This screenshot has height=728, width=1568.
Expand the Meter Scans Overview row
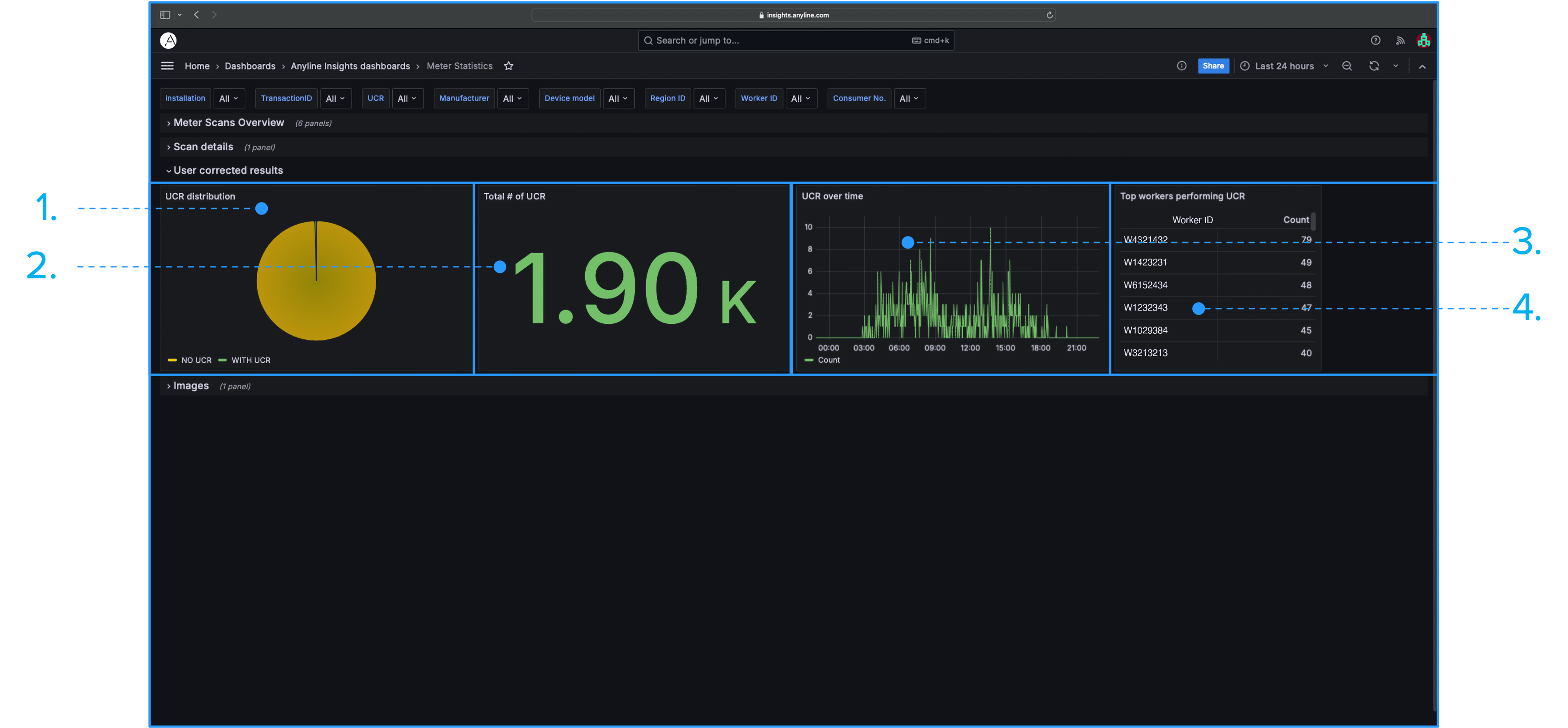point(228,123)
